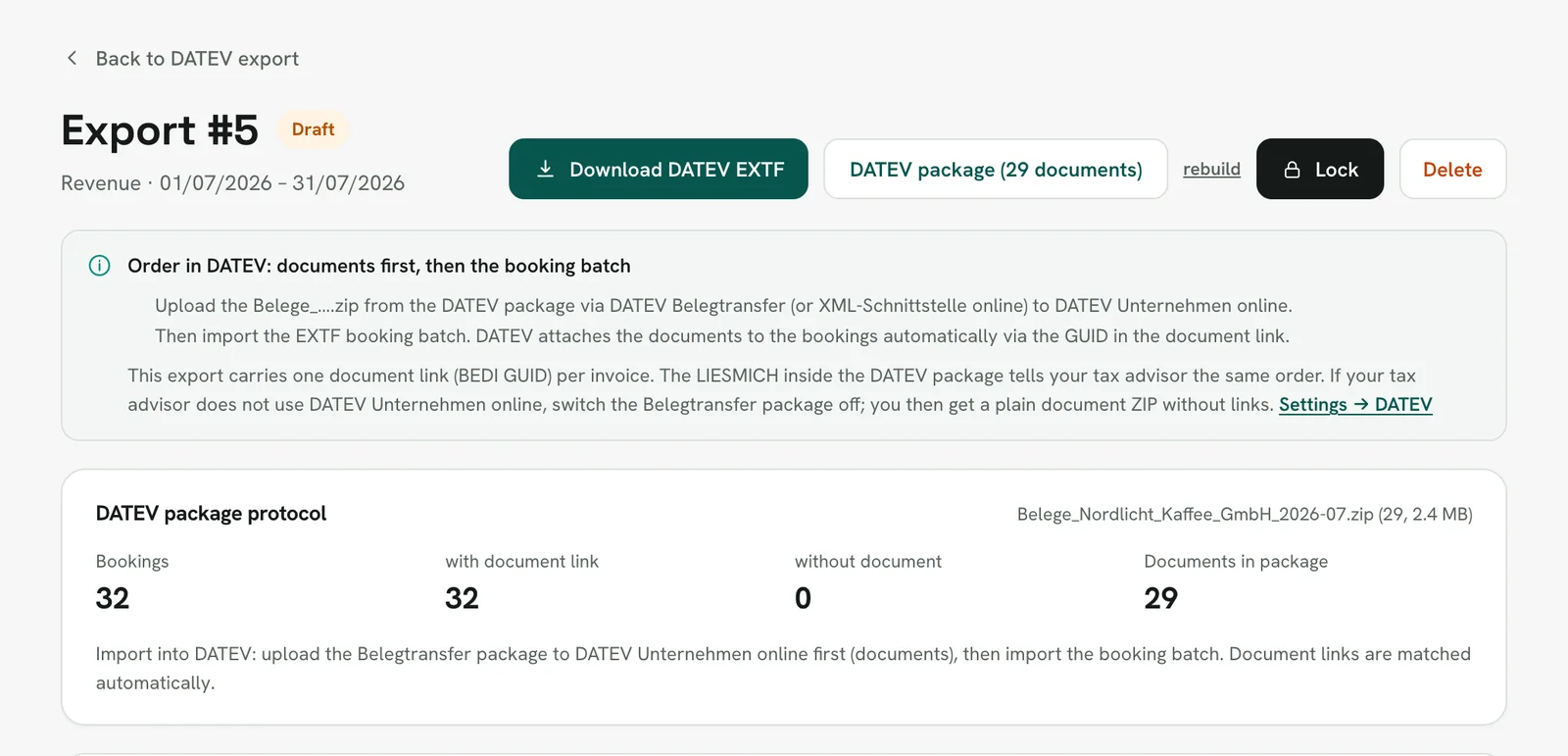Delete this export
Image resolution: width=1568 pixels, height=756 pixels.
click(x=1452, y=169)
